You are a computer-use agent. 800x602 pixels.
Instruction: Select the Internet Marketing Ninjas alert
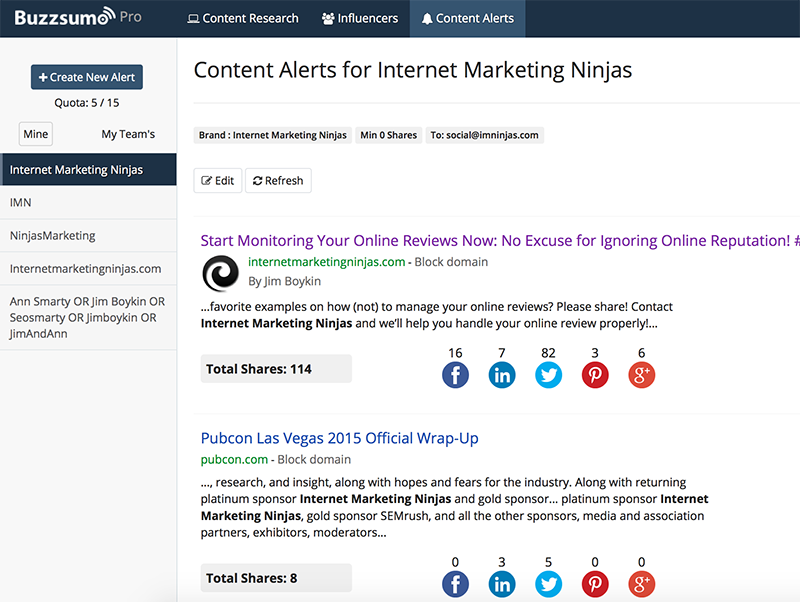[x=88, y=169]
